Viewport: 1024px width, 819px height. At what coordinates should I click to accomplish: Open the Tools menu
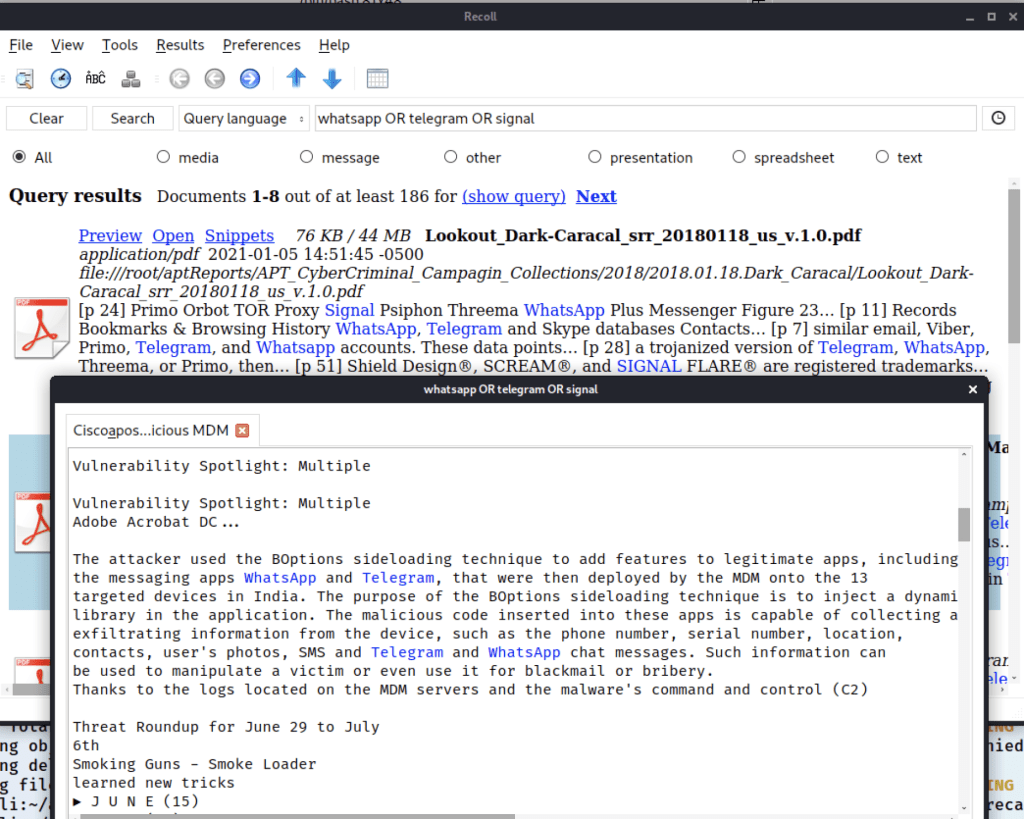(120, 45)
